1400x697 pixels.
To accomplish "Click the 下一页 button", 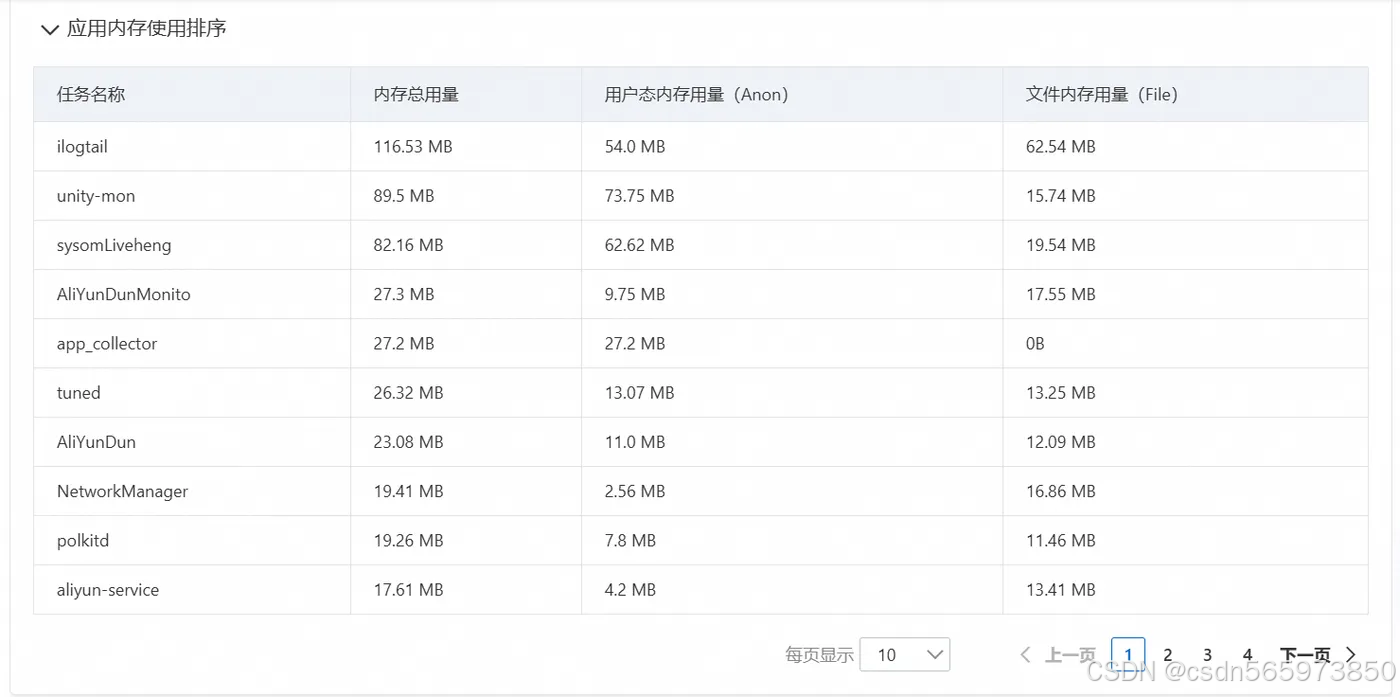I will (x=1305, y=655).
